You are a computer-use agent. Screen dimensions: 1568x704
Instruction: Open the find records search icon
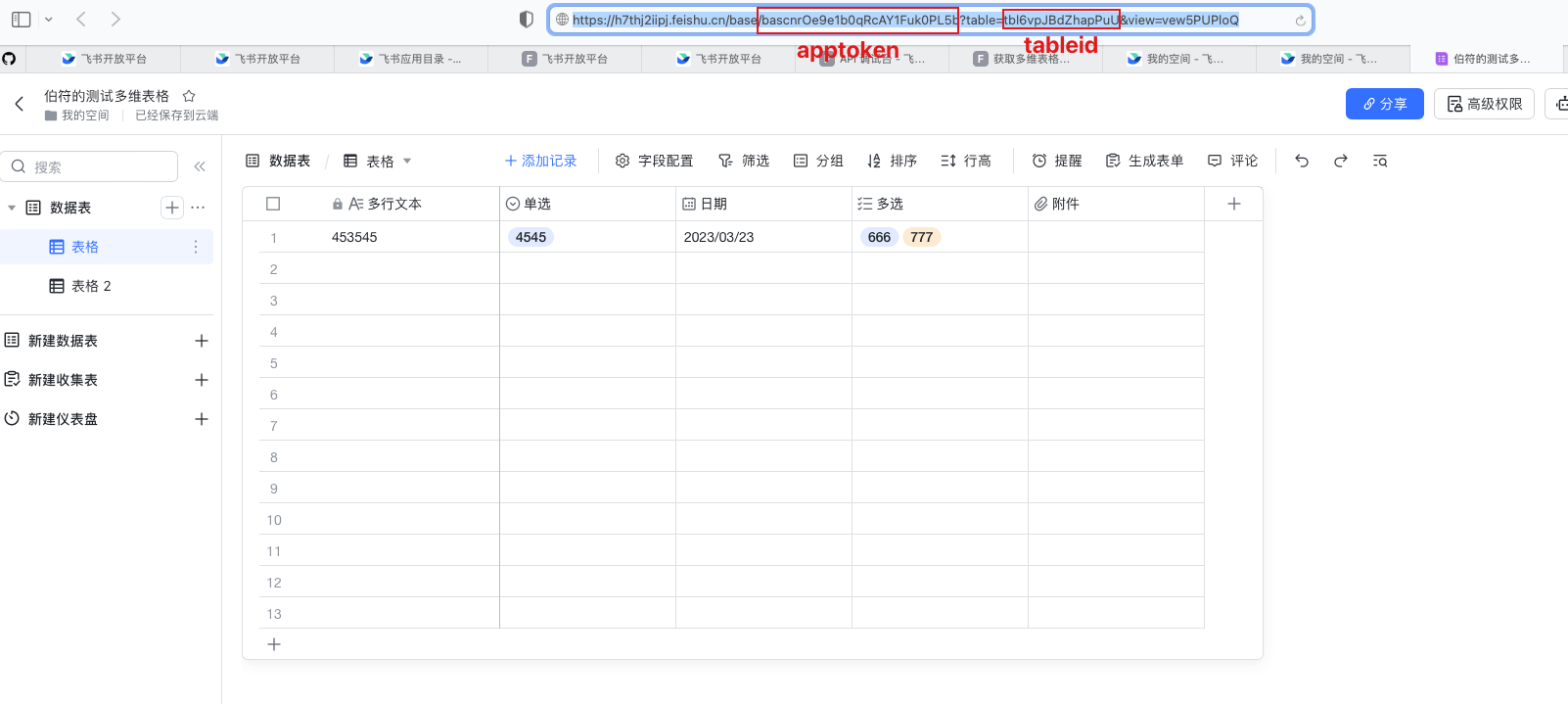coord(1380,161)
